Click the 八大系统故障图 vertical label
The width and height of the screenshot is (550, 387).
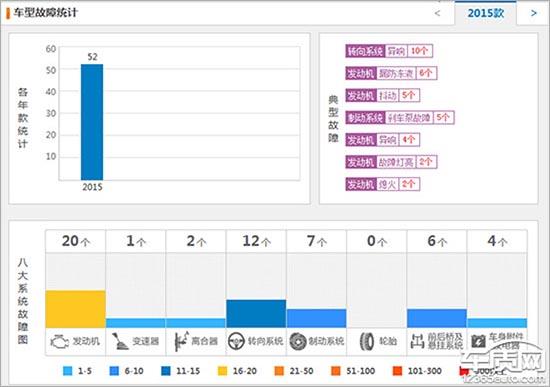23,301
